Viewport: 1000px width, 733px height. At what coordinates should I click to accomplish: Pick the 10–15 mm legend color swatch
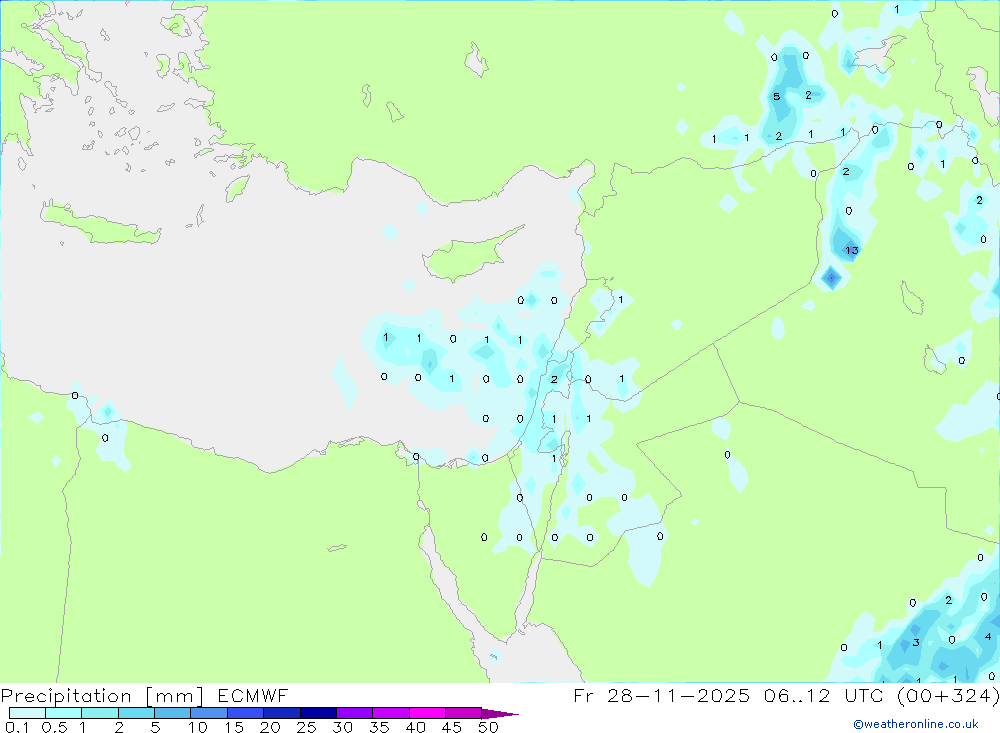pyautogui.click(x=209, y=713)
